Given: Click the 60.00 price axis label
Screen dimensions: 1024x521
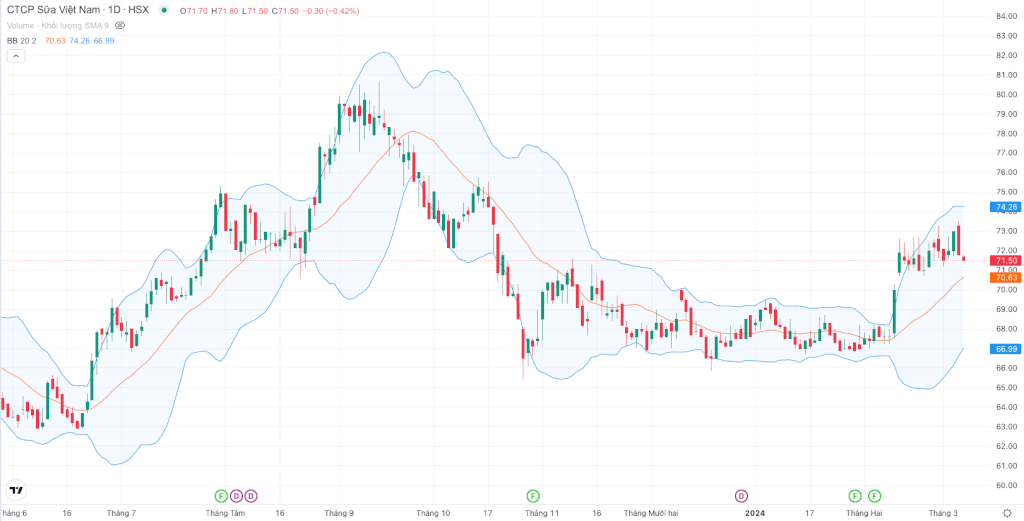Looking at the screenshot, I should 1006,486.
